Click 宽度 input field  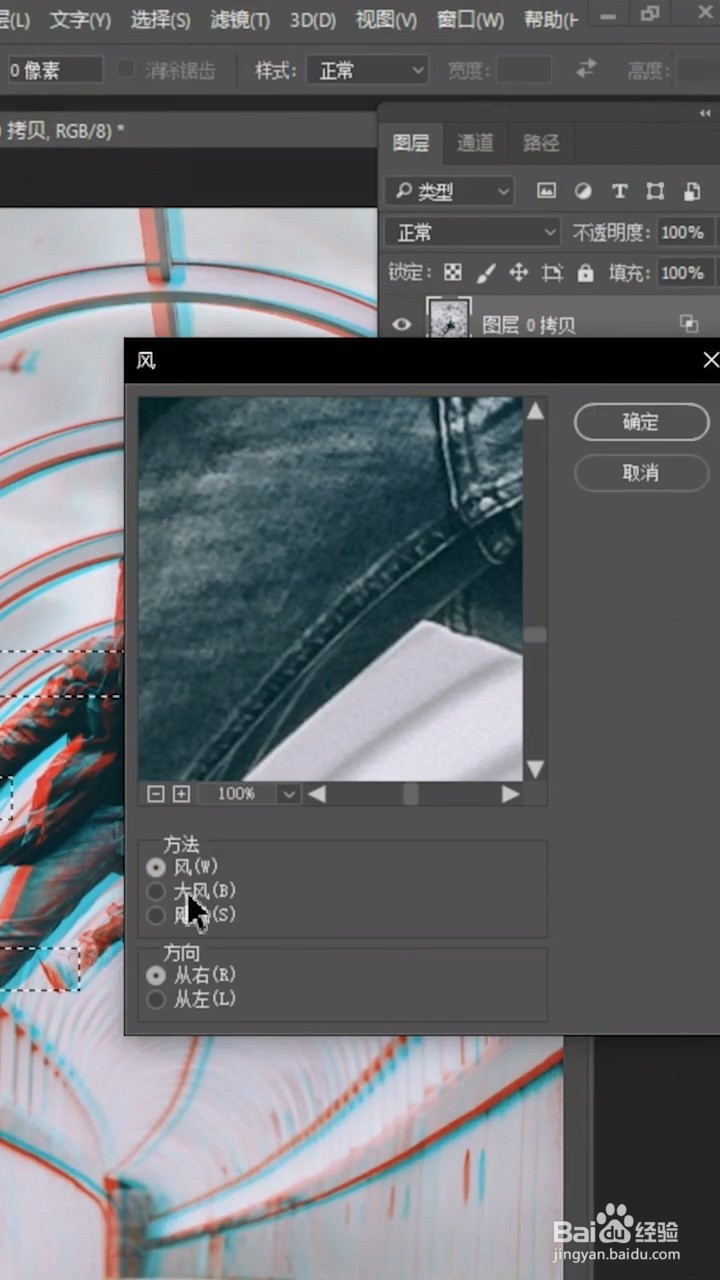(524, 70)
